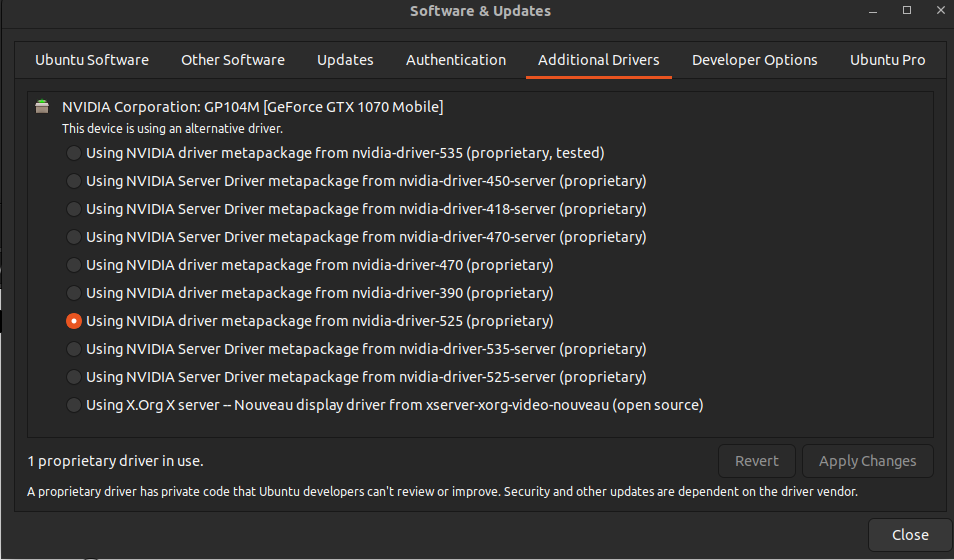The height and width of the screenshot is (560, 954).
Task: Close the Software & Updates dialog
Action: point(910,535)
